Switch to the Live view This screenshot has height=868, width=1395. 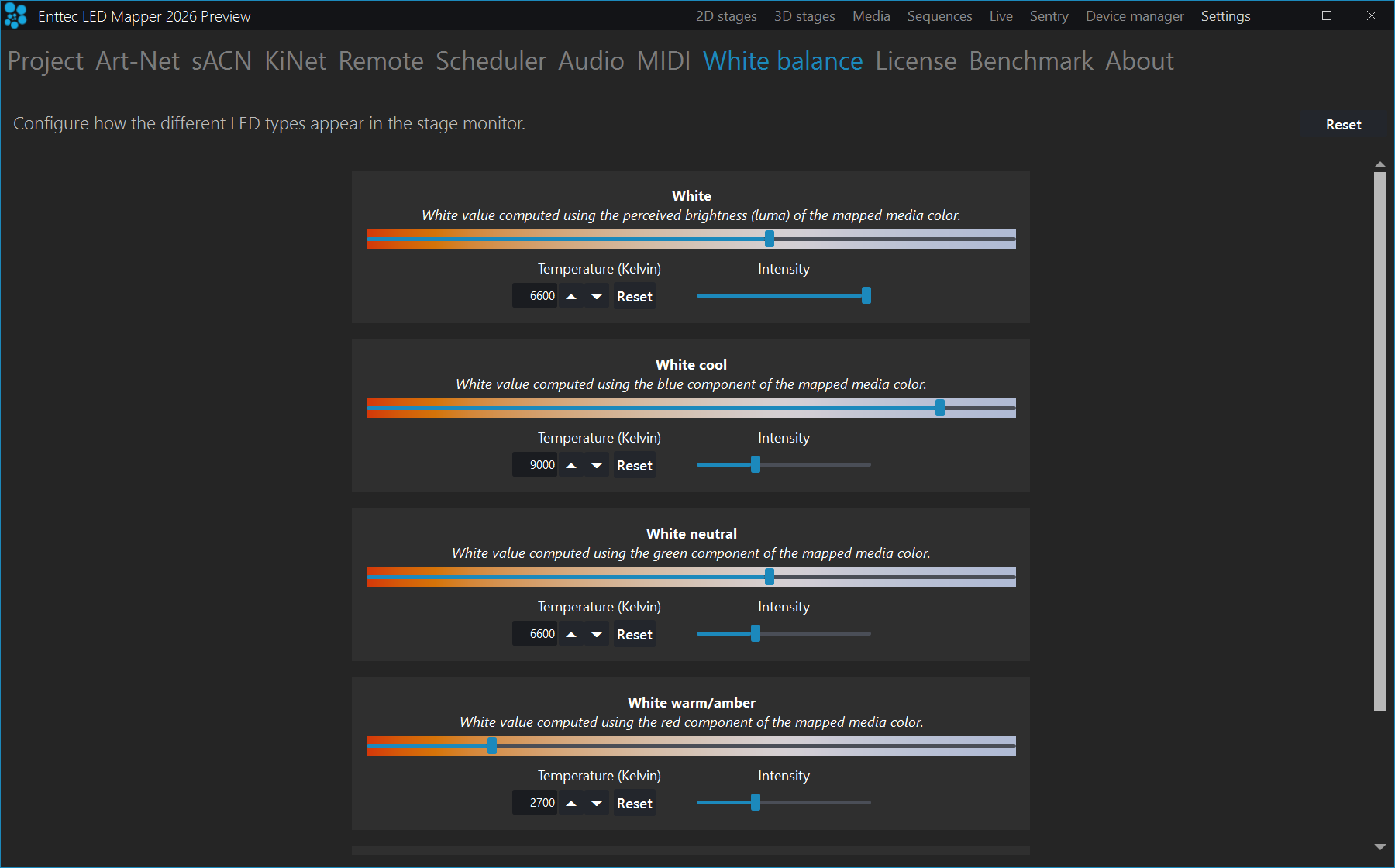1001,16
